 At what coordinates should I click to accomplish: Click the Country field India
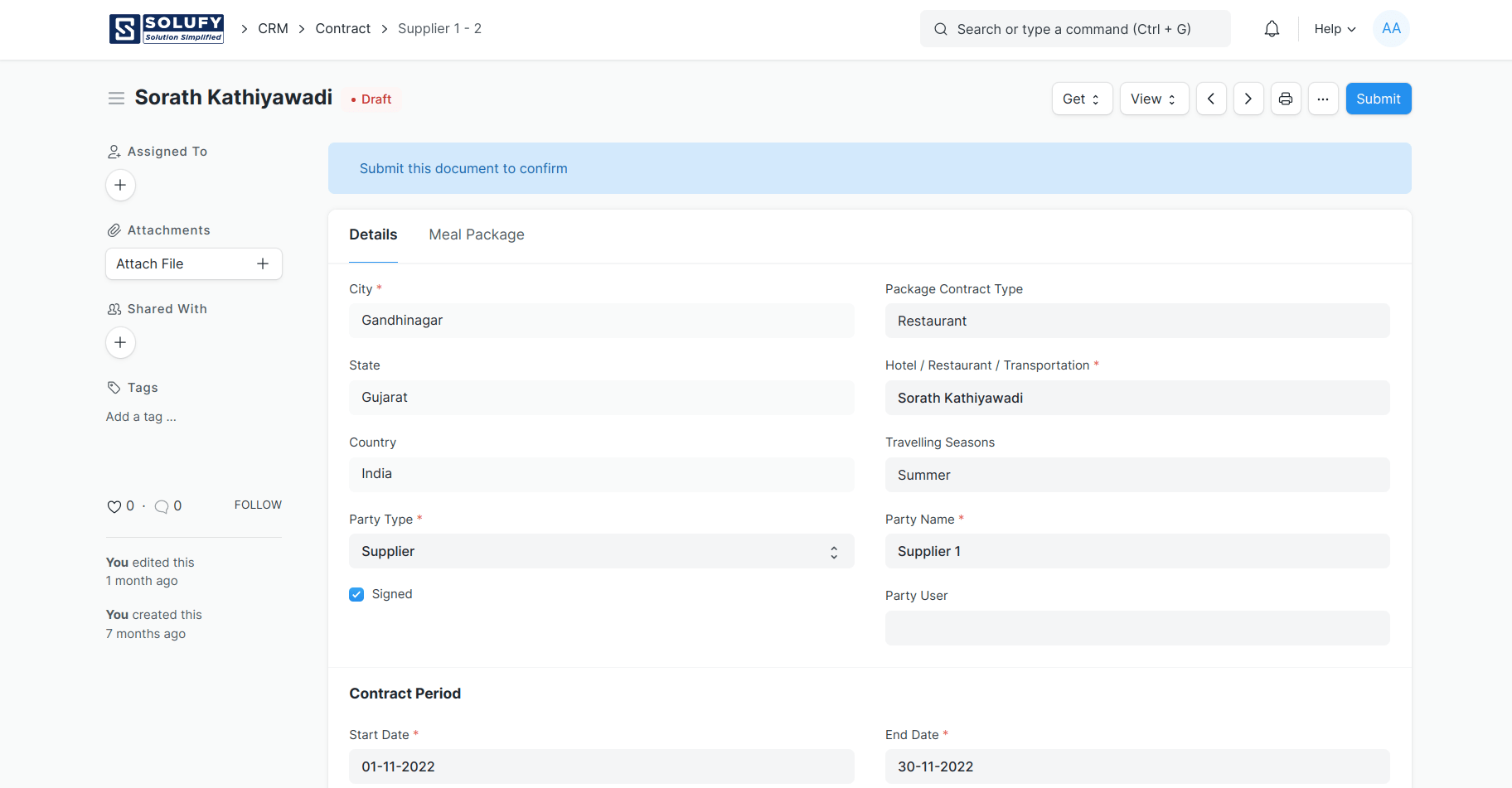601,474
